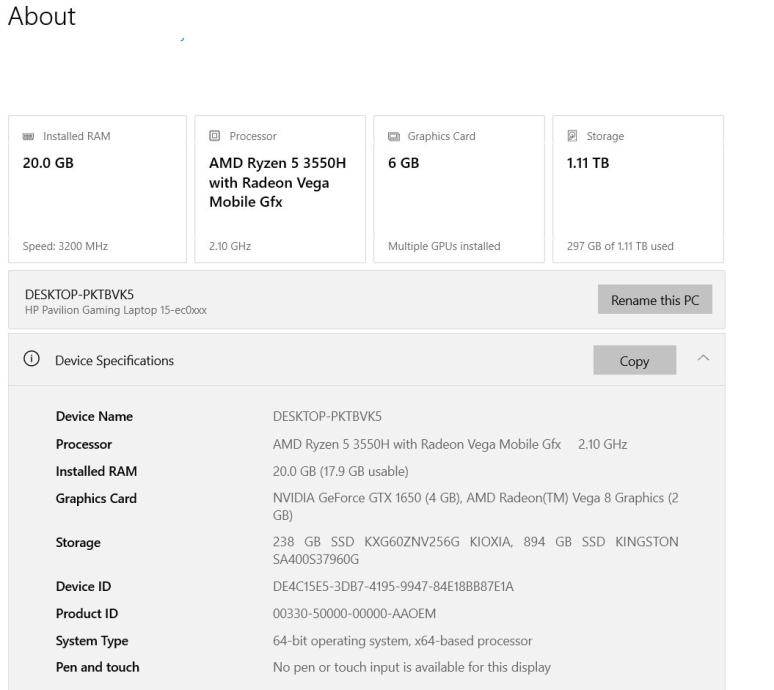This screenshot has height=690, width=774.
Task: Copy the device specifications
Action: (634, 361)
